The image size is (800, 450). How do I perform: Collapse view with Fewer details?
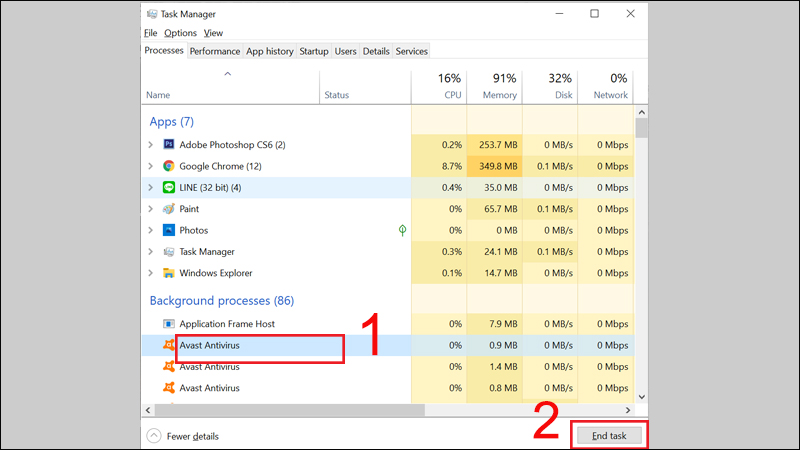(x=183, y=436)
